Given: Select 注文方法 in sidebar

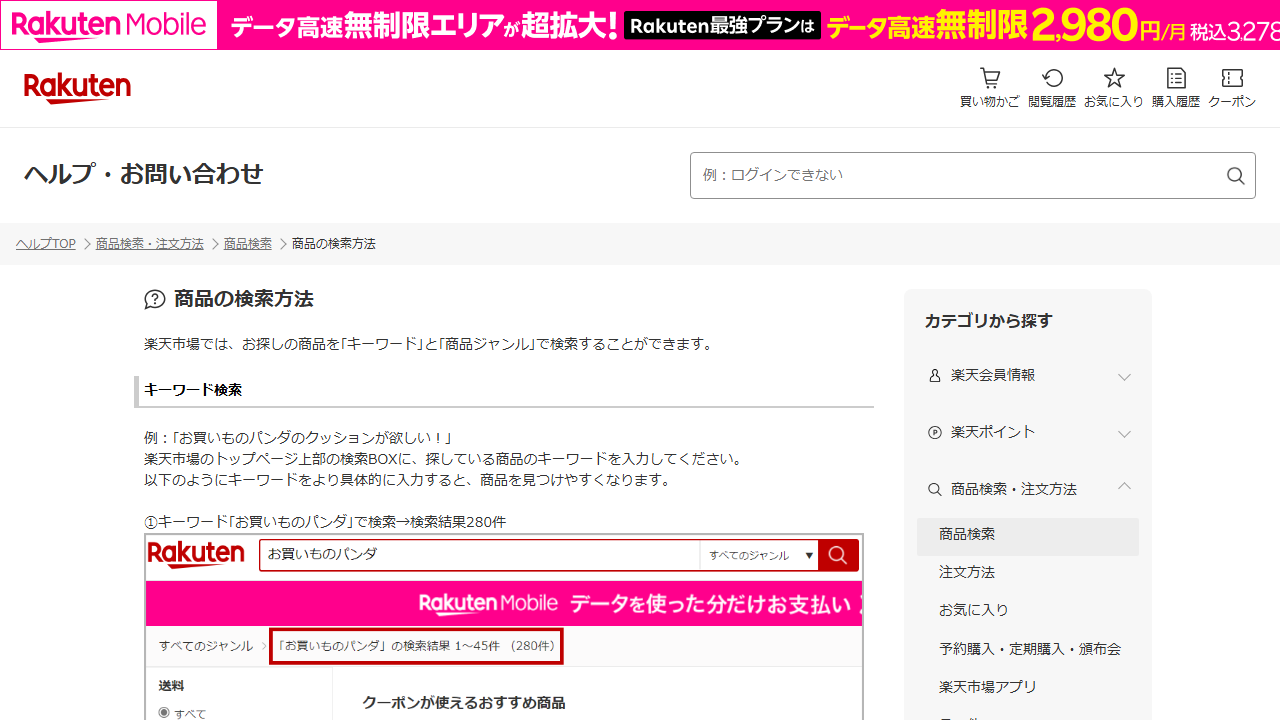Looking at the screenshot, I should pos(967,572).
